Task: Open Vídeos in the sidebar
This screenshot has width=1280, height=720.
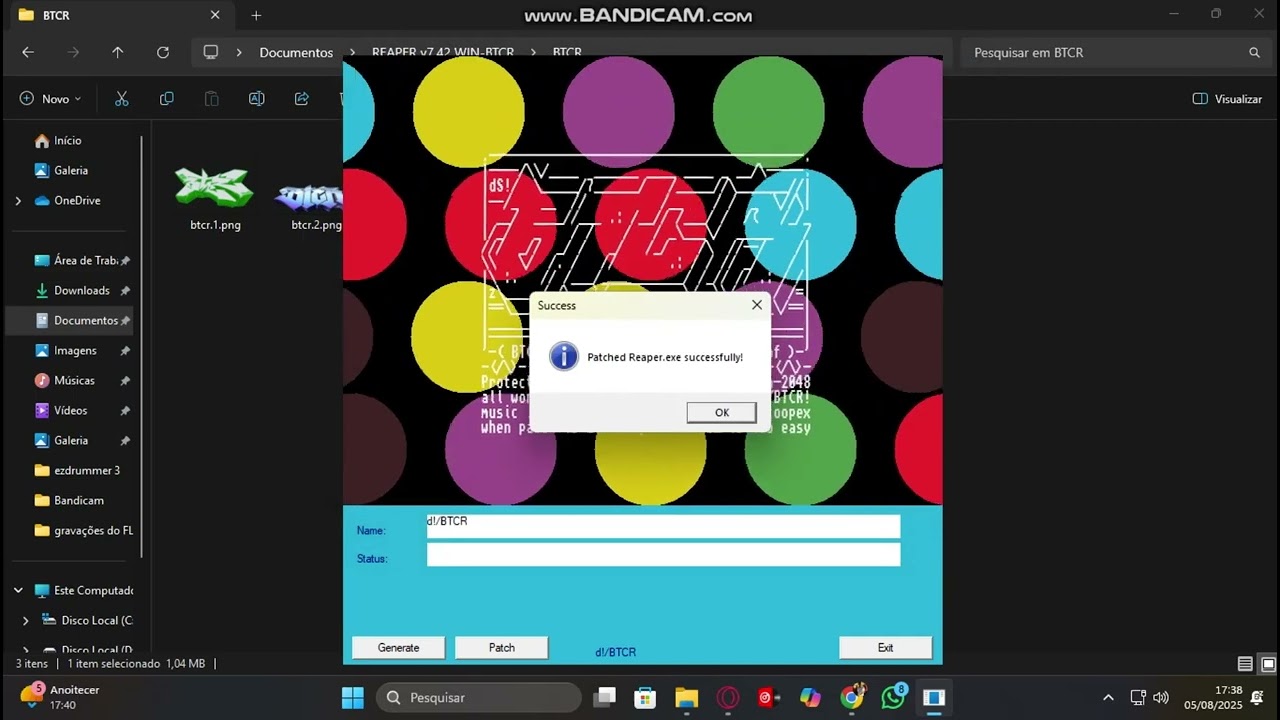Action: click(x=70, y=410)
